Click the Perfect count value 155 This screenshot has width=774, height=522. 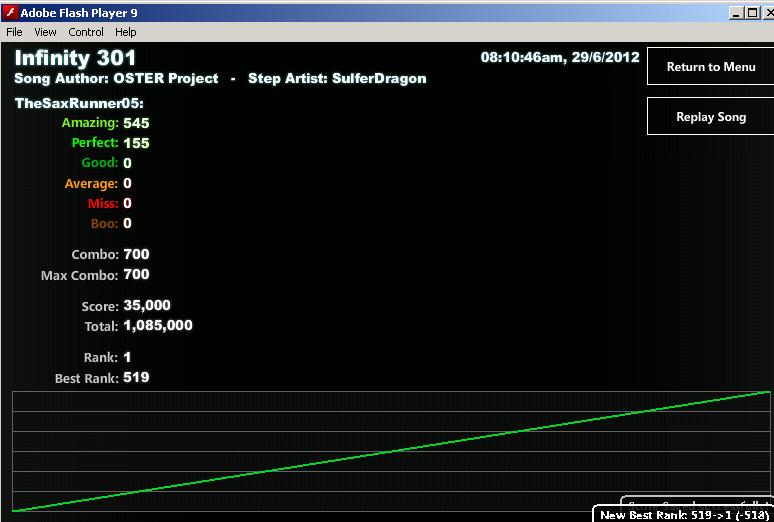(136, 143)
